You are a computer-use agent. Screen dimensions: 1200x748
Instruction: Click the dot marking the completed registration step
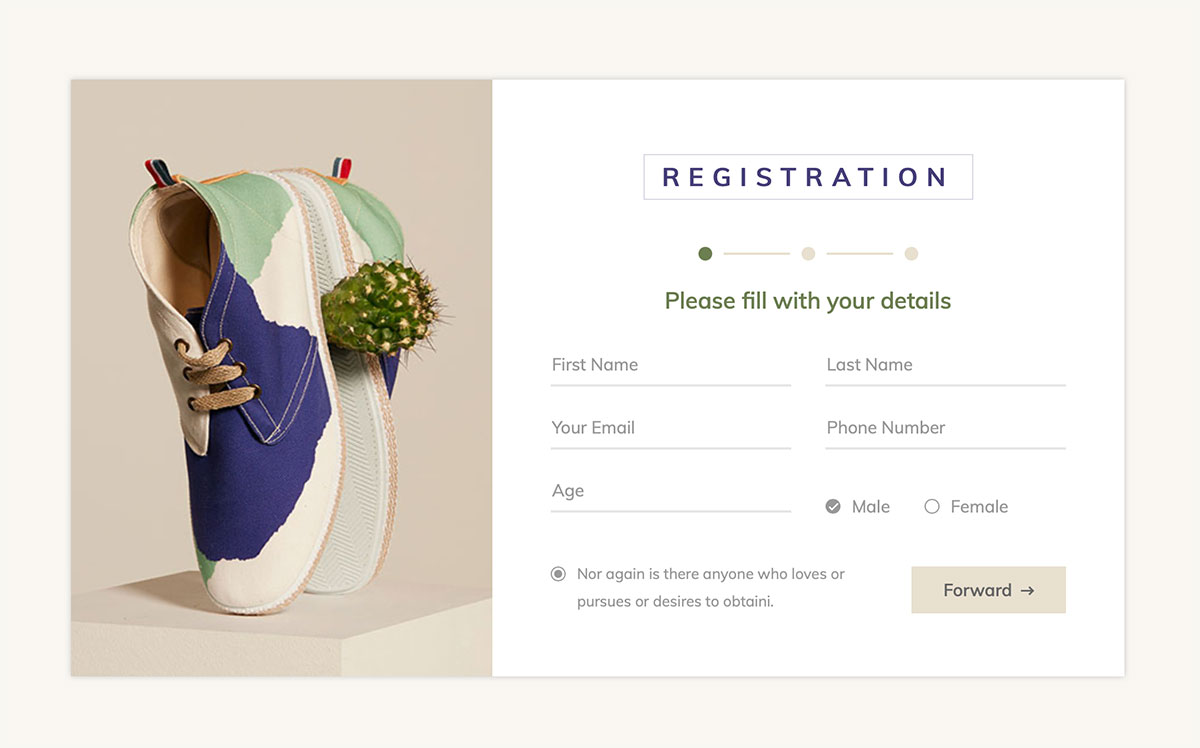(705, 253)
